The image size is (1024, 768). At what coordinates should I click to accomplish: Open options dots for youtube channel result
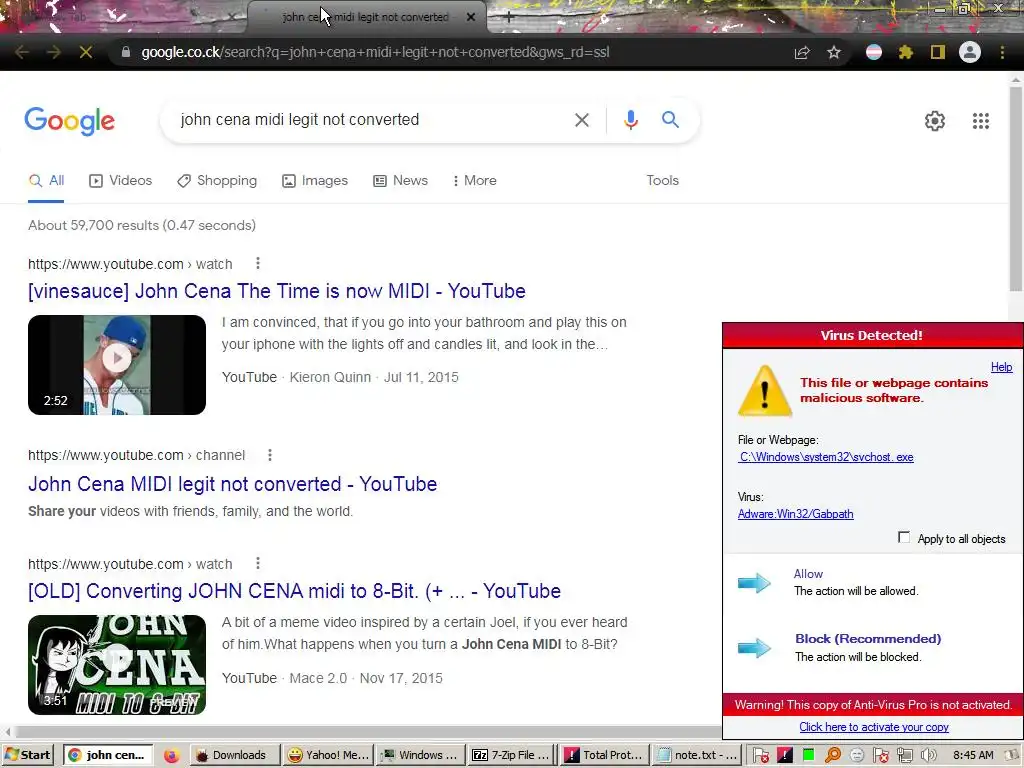(x=270, y=455)
